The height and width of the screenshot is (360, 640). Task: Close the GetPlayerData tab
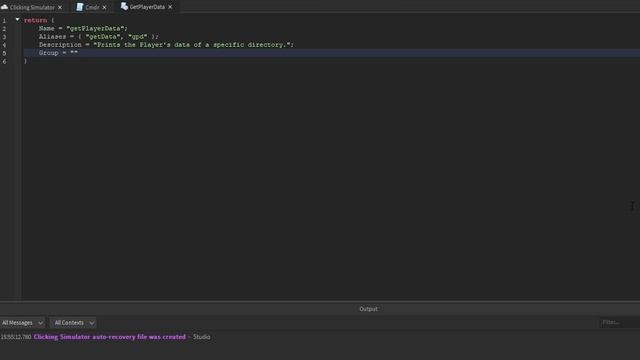click(170, 7)
